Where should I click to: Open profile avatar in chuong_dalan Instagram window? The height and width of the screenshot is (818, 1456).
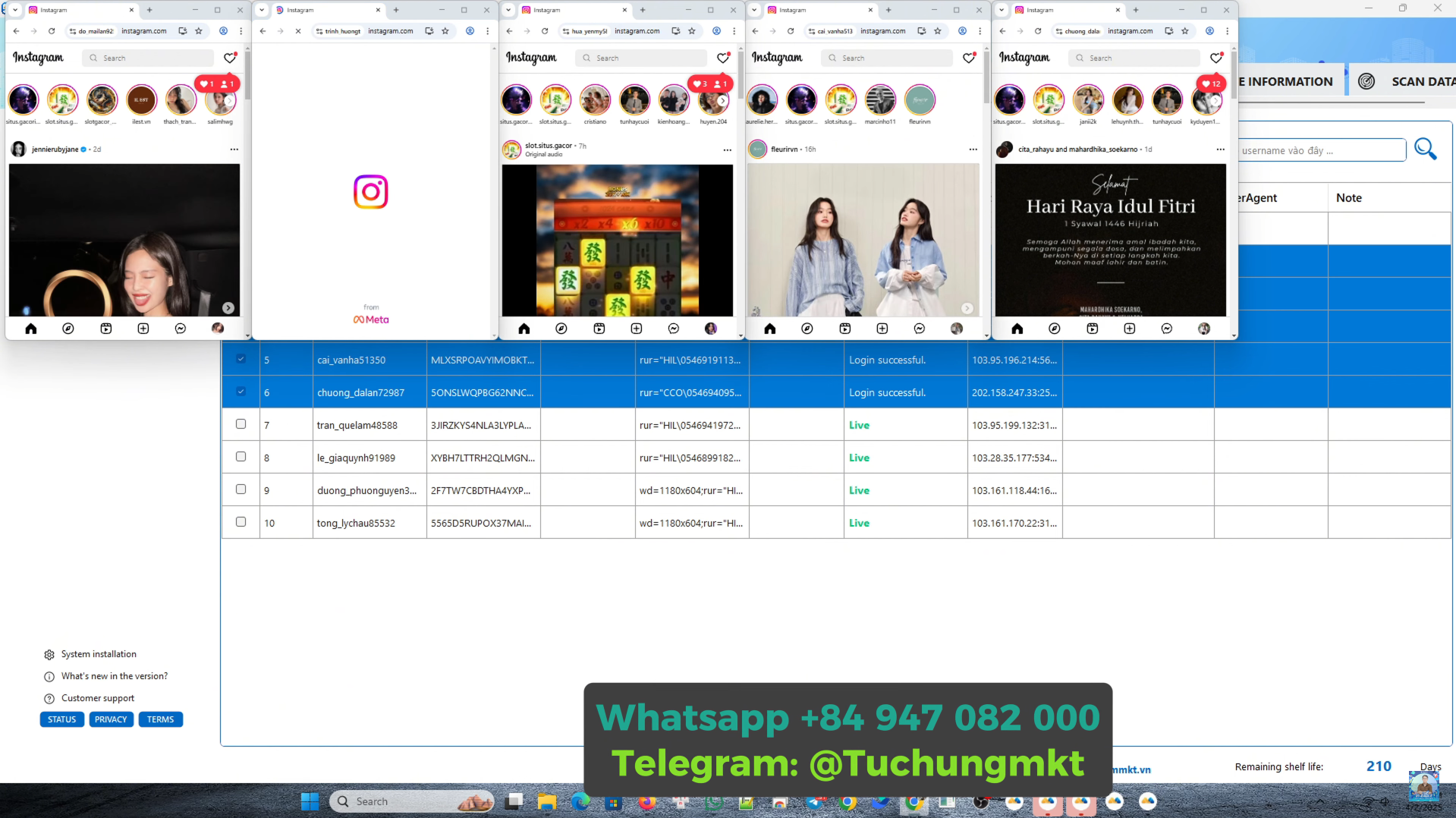pos(1204,329)
